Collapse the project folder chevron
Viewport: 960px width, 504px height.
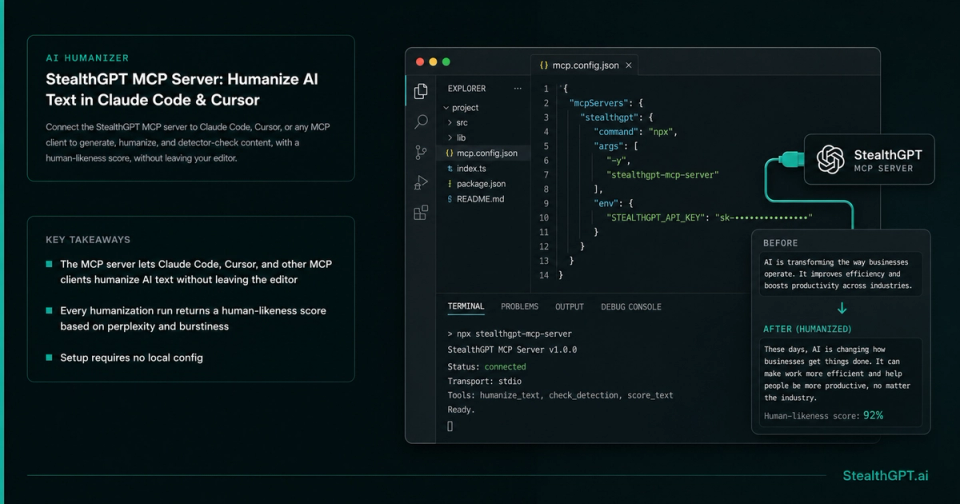446,108
